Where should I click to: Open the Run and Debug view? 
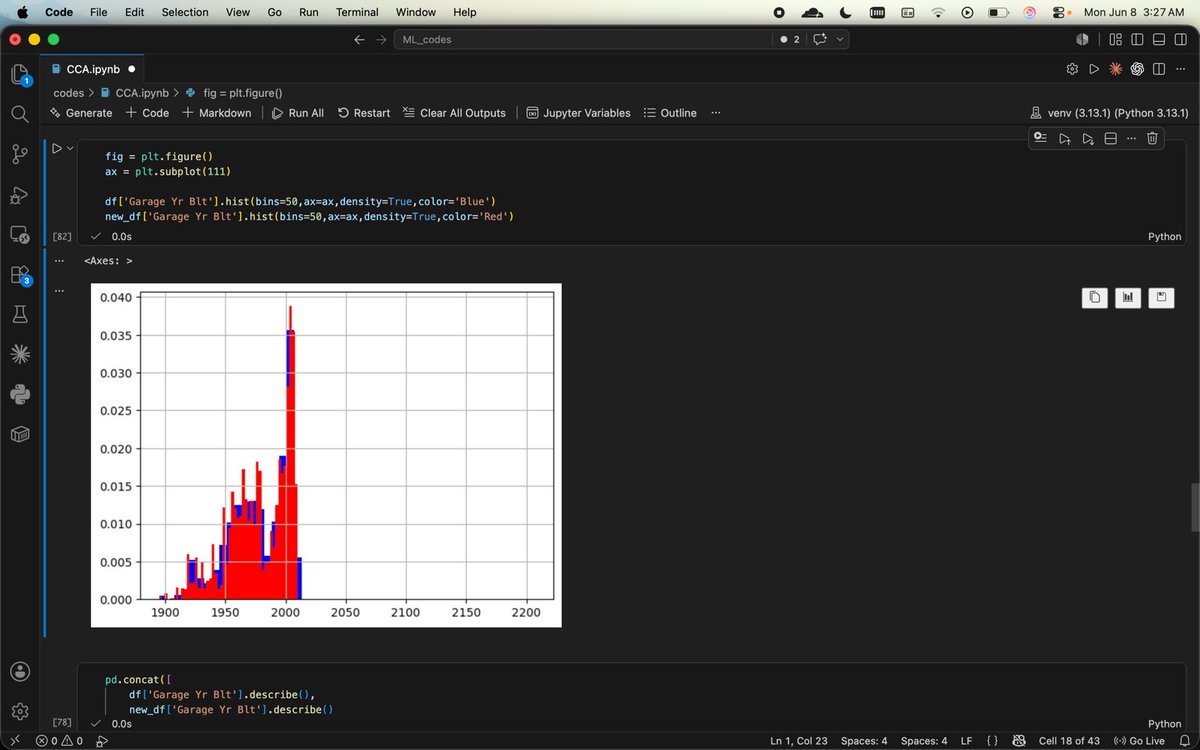(x=19, y=194)
